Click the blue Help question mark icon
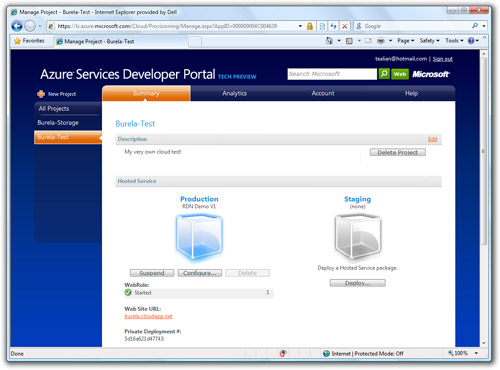The width and height of the screenshot is (500, 370). pos(471,41)
